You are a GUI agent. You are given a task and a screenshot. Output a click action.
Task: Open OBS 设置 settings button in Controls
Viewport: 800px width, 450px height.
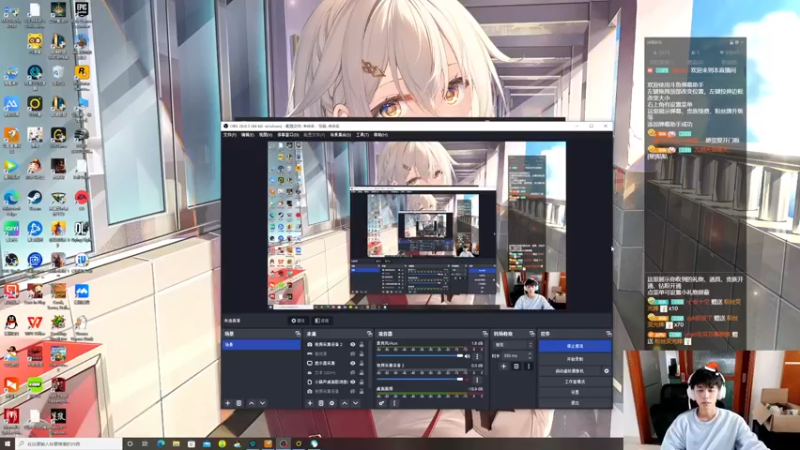575,392
